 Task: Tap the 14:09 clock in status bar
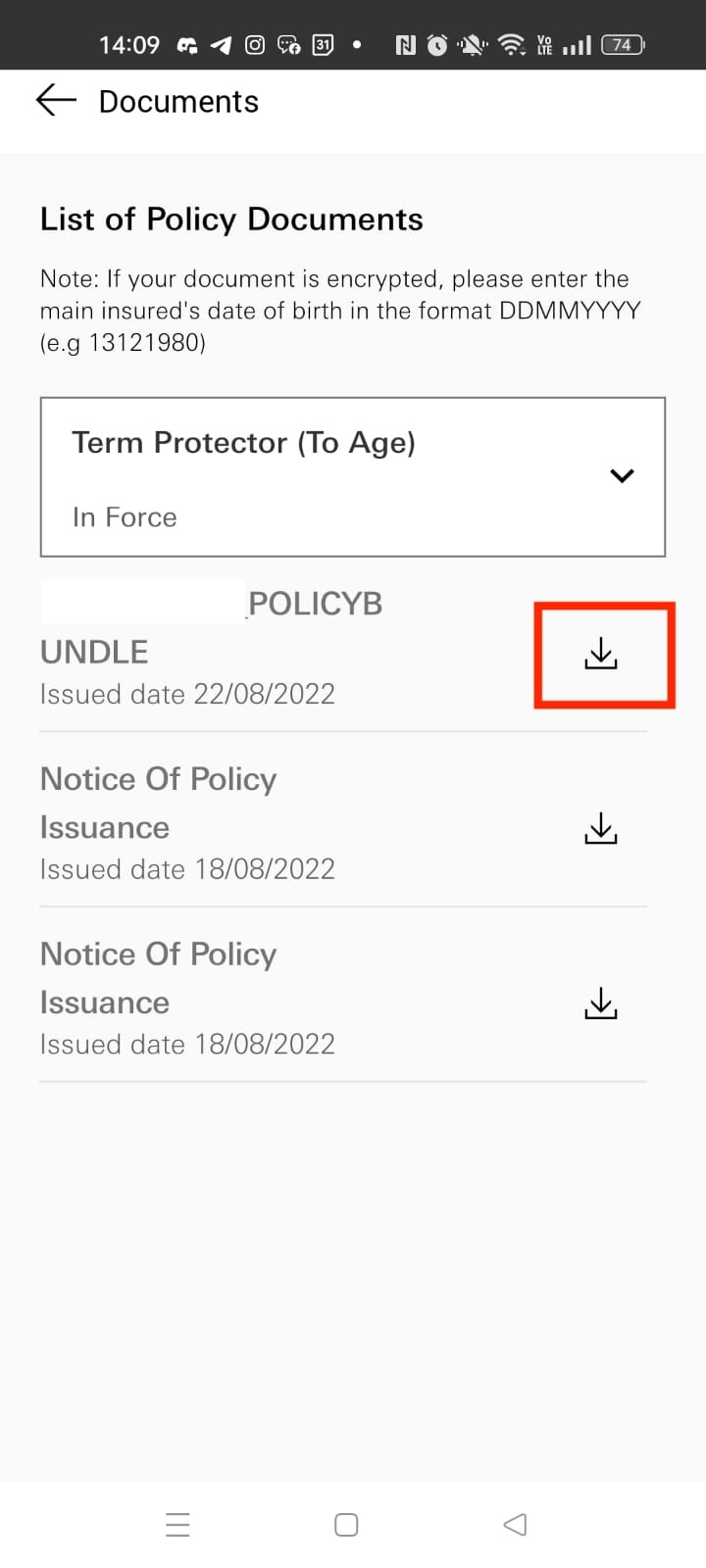pyautogui.click(x=129, y=45)
